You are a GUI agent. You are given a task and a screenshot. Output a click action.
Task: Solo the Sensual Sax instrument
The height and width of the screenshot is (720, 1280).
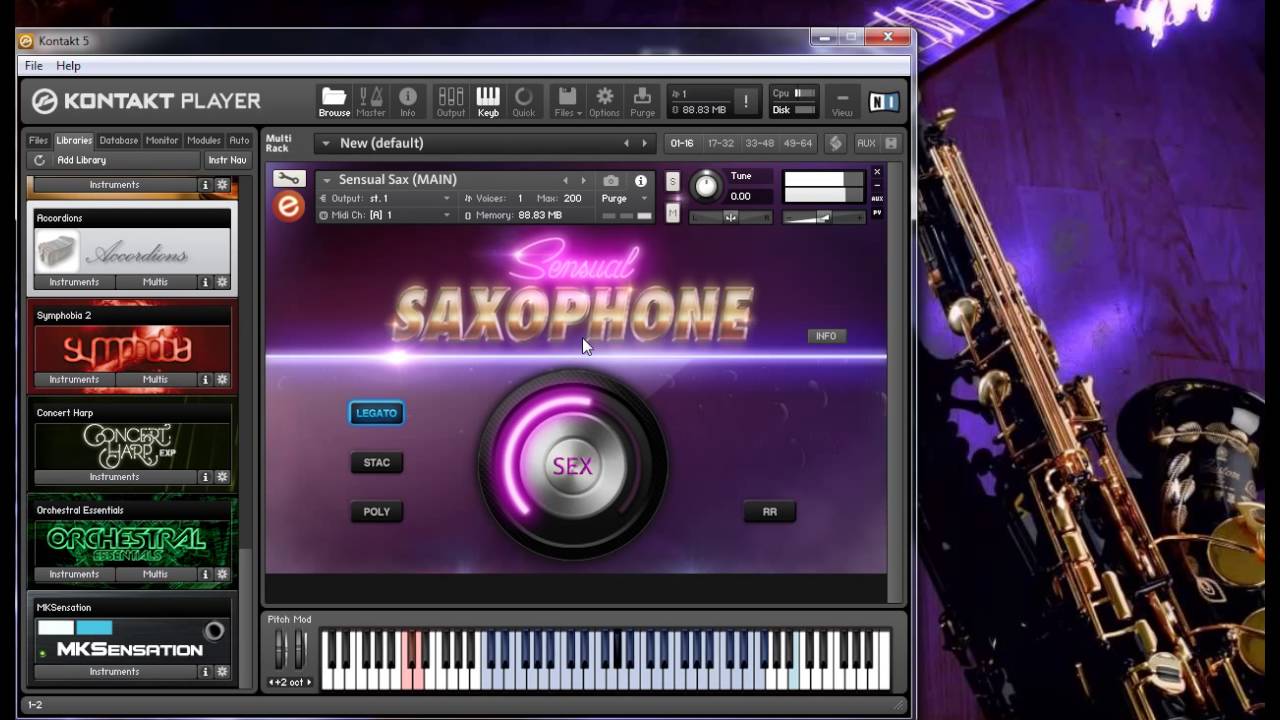pyautogui.click(x=673, y=181)
